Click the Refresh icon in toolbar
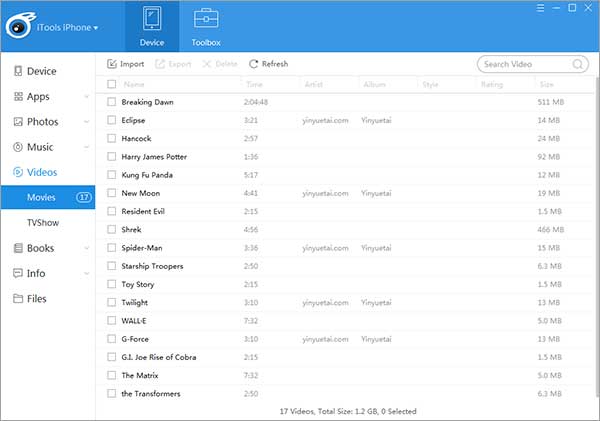Image resolution: width=600 pixels, height=421 pixels. (x=254, y=64)
